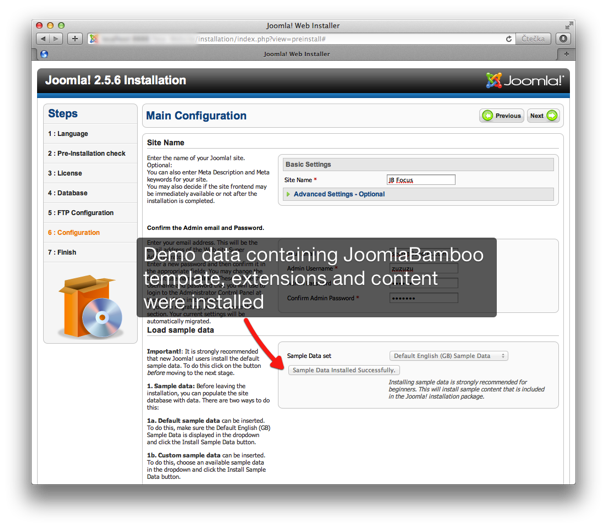607x528 pixels.
Task: Click the Joomla! 2.5.6 Installation title
Action: pyautogui.click(x=115, y=80)
